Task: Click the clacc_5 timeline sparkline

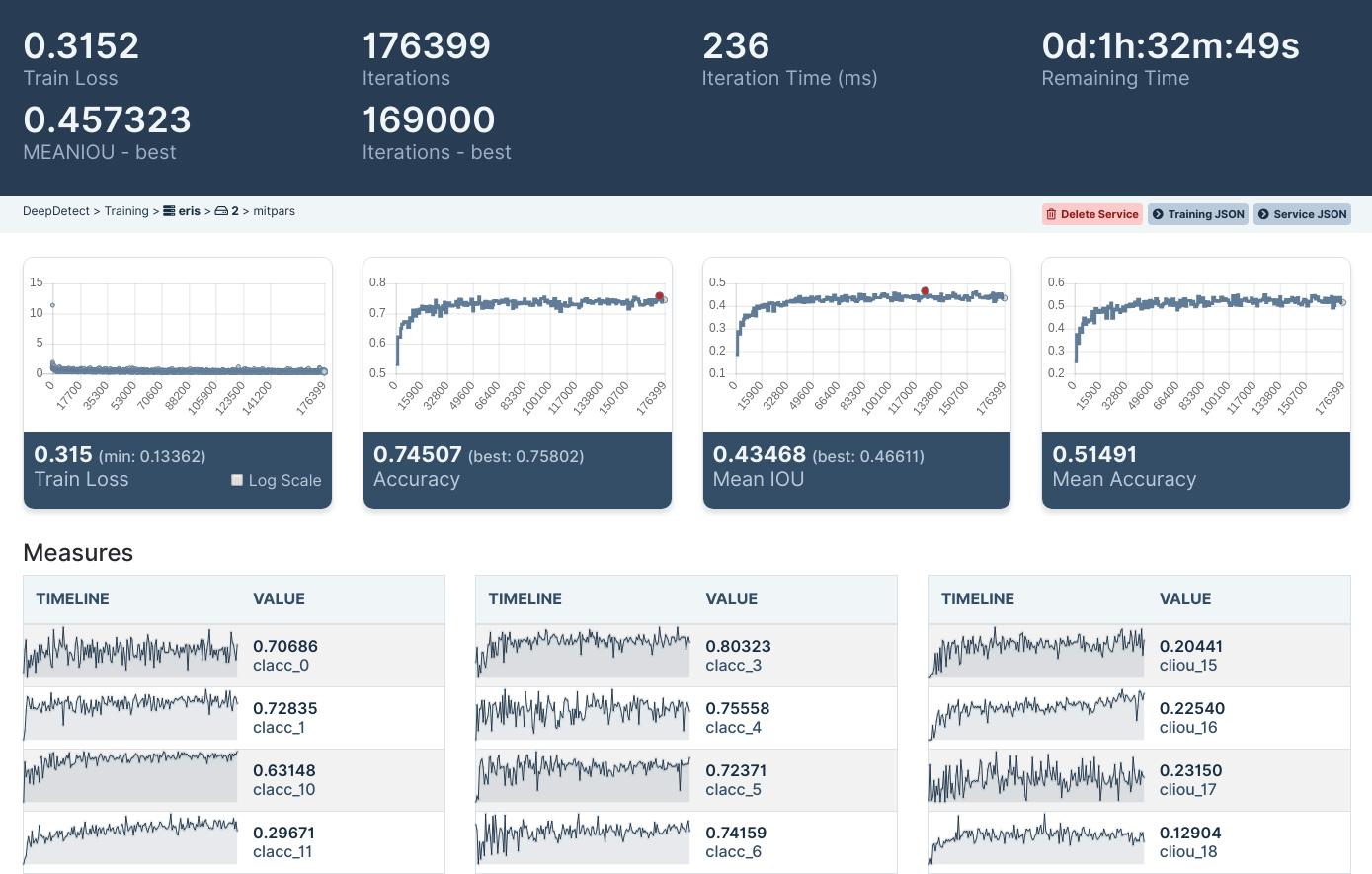Action: 583,776
